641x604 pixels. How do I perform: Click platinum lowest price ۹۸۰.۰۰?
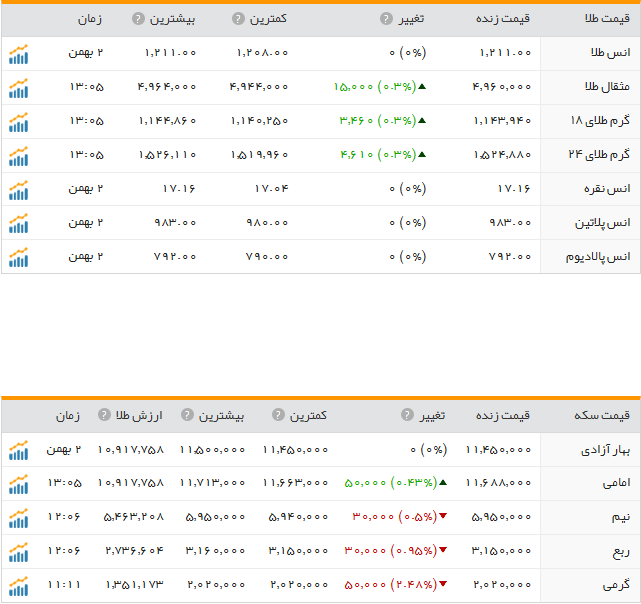[267, 222]
